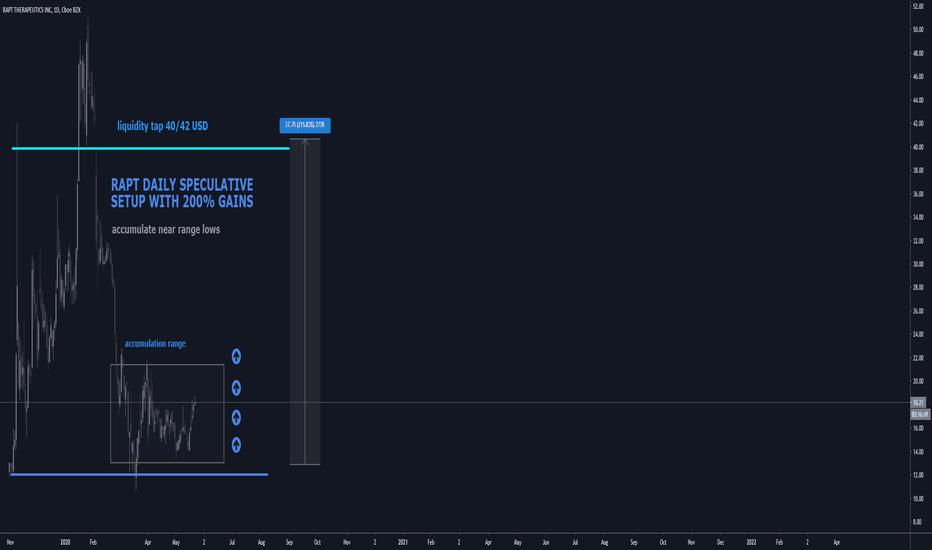Screen dimensions: 932x550
Task: Click the 42.00 price axis label
Action: click(918, 124)
